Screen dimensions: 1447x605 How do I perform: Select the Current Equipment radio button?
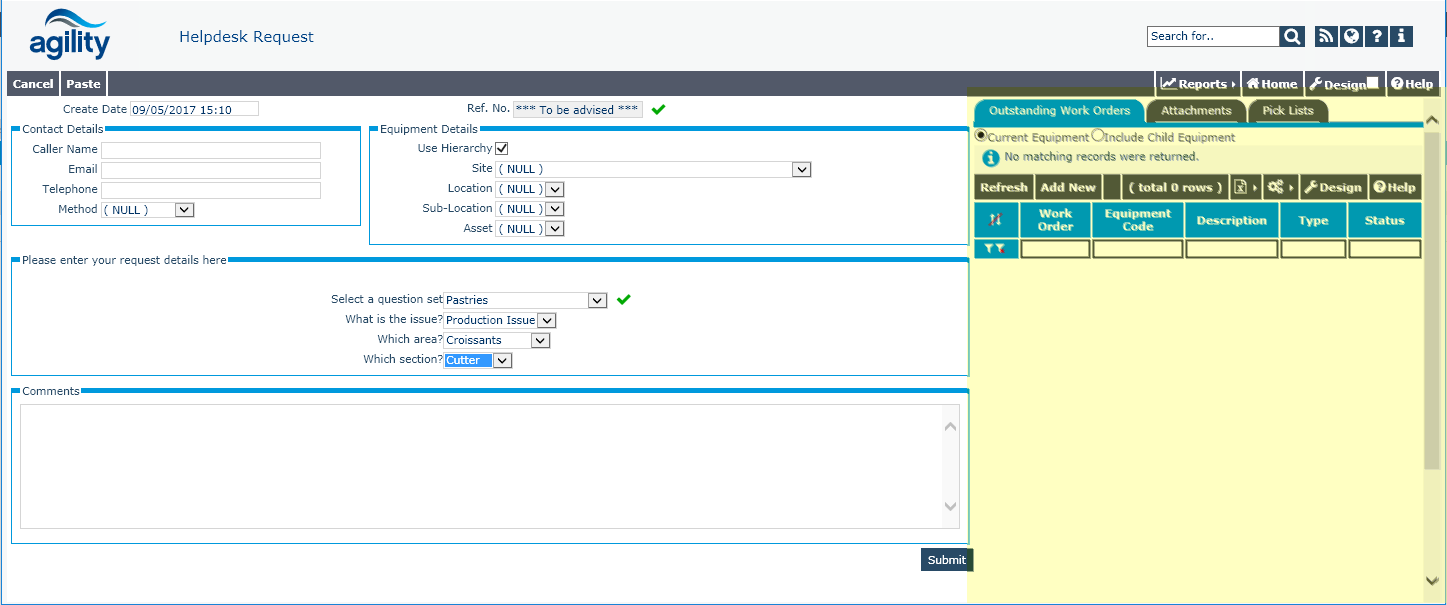click(x=981, y=136)
